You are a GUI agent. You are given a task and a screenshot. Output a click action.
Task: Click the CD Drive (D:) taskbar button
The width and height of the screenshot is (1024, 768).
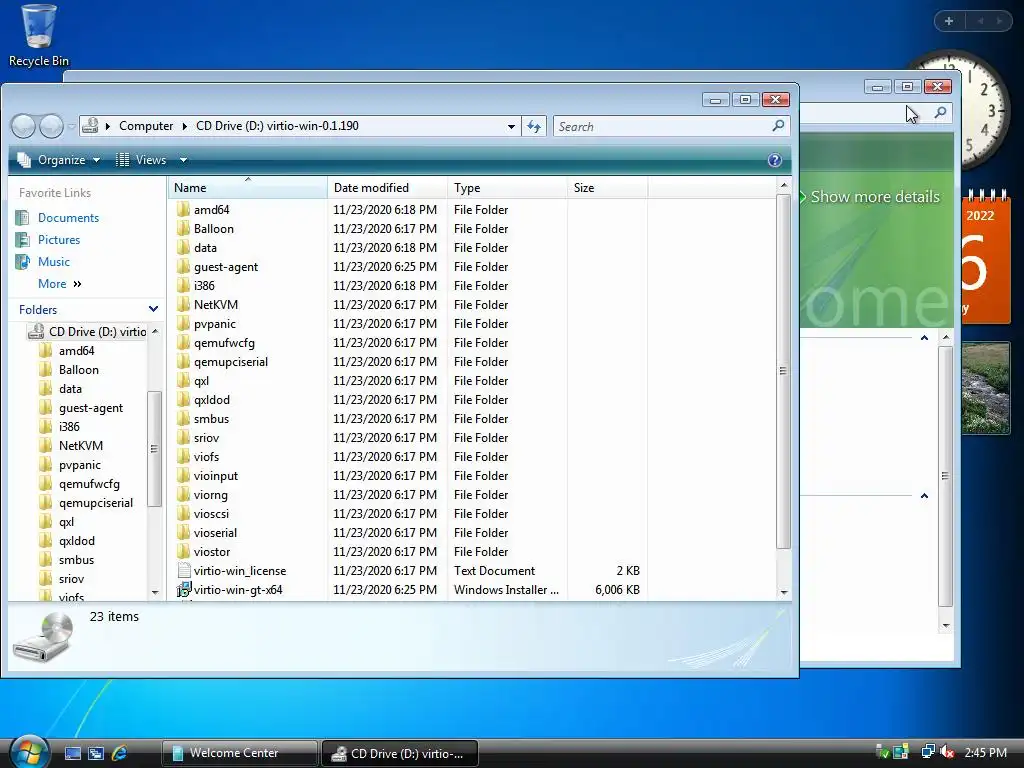(400, 753)
